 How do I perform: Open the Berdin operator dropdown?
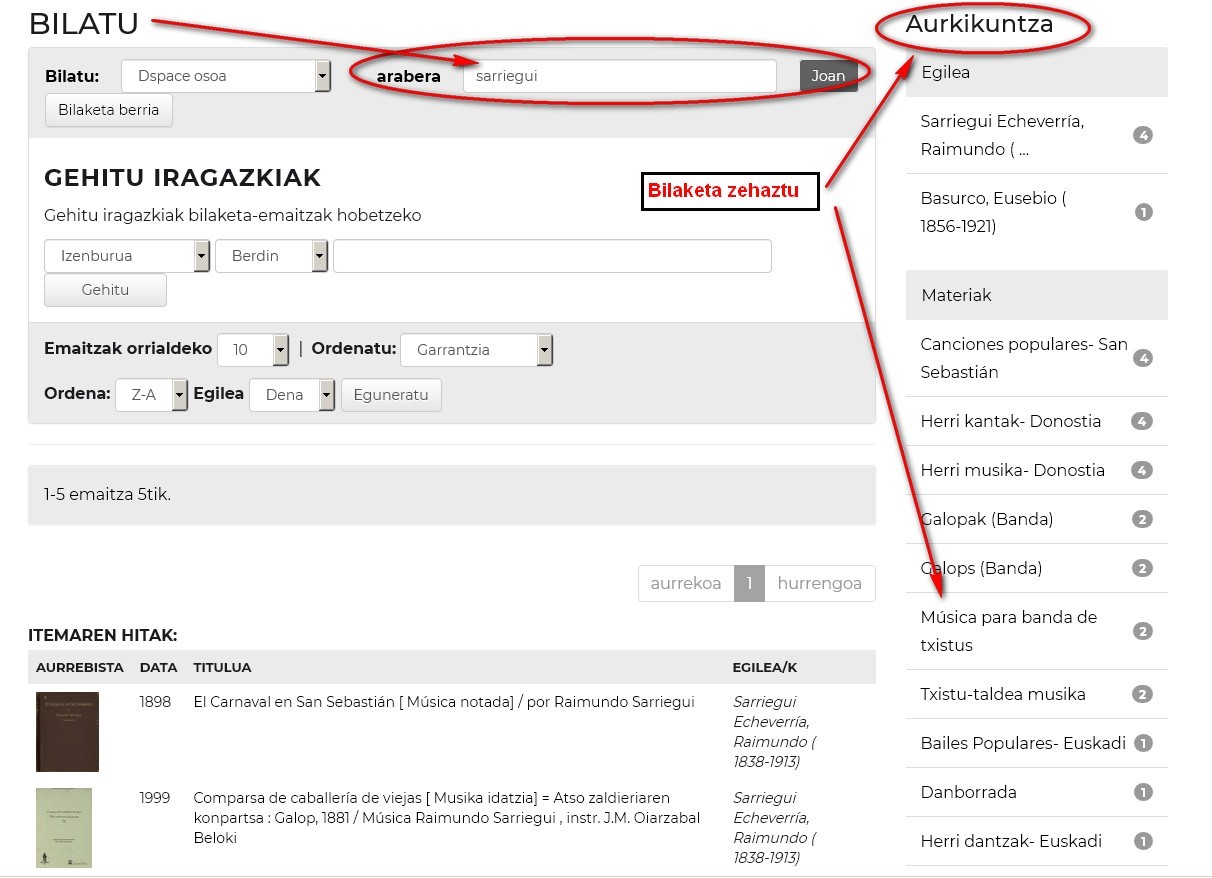pyautogui.click(x=271, y=256)
